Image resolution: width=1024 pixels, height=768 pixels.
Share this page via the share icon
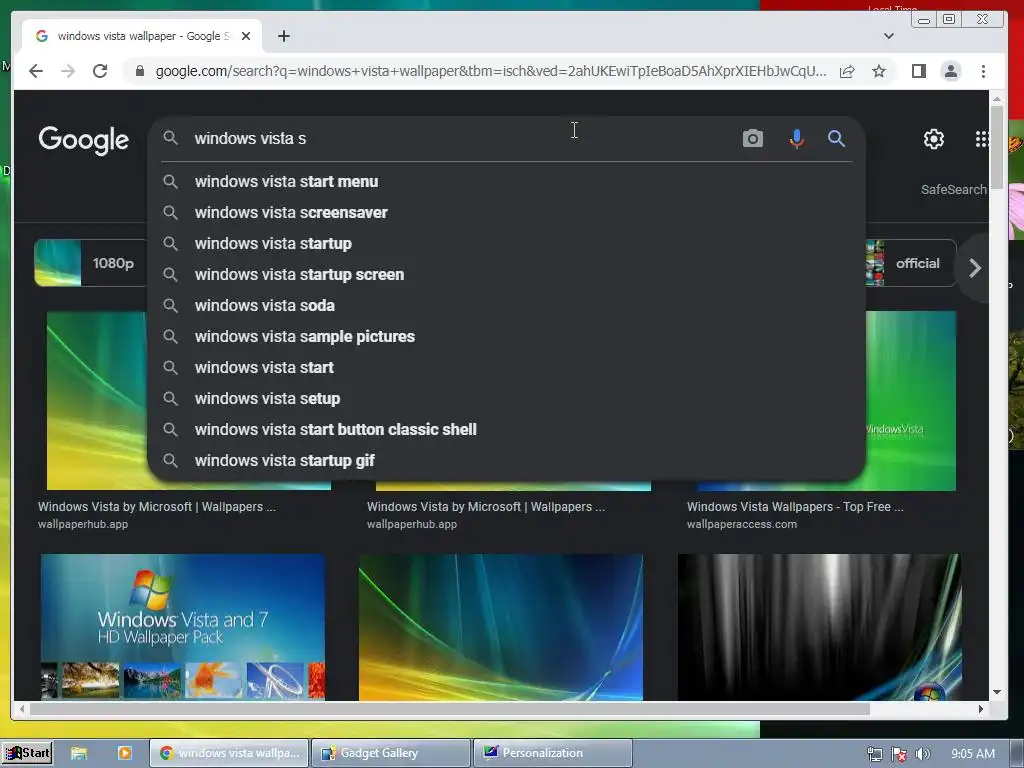click(x=847, y=71)
